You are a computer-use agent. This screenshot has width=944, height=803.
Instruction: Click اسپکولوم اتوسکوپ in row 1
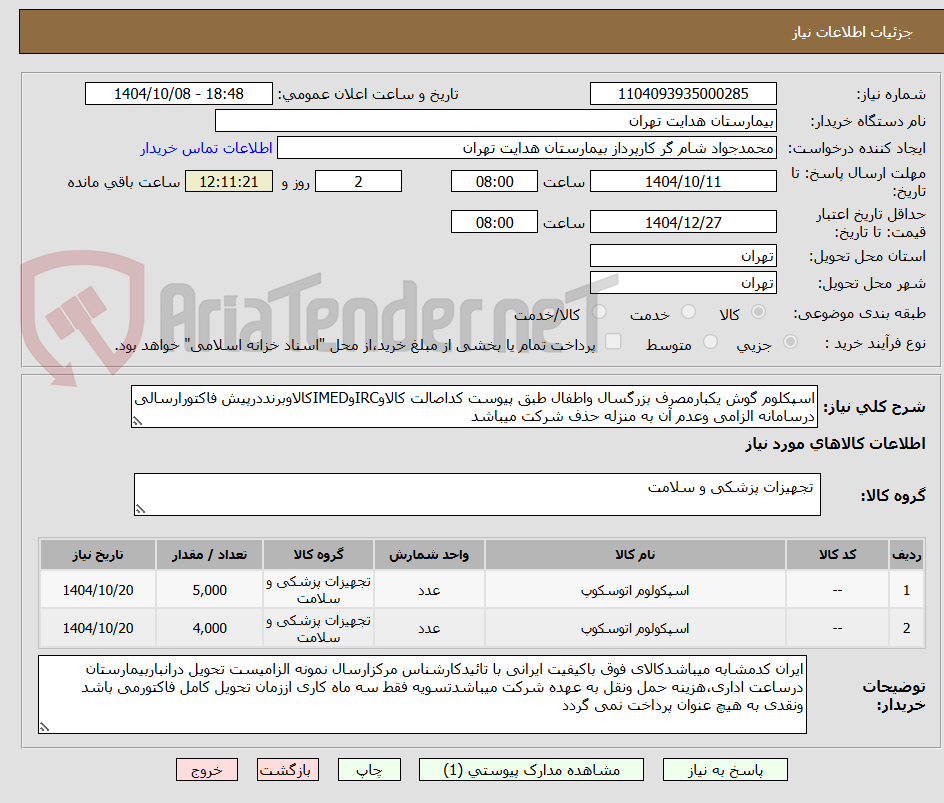tap(635, 591)
